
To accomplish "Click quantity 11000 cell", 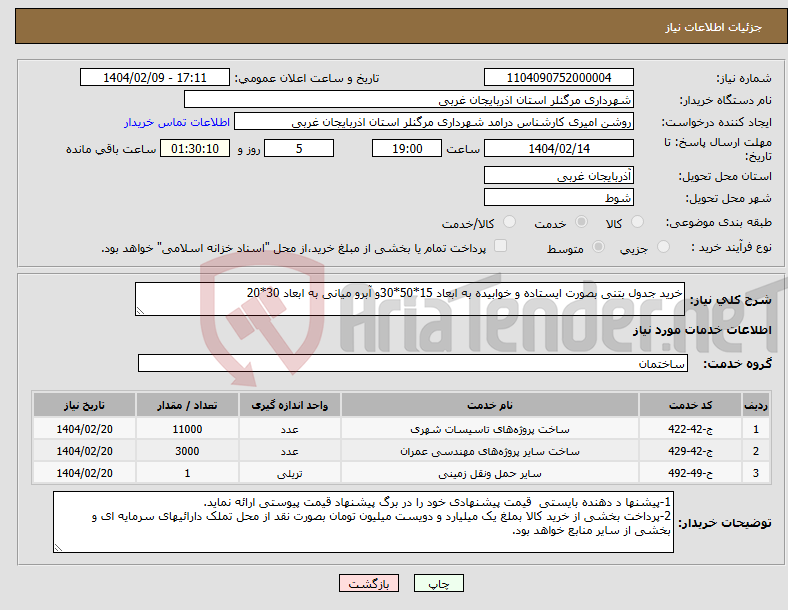I will [x=187, y=429].
